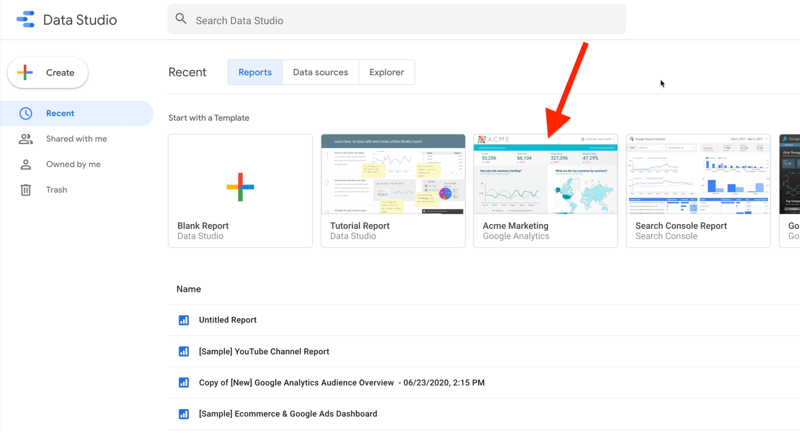Click the Blank Report title text
Screen dimensions: 800x433
pos(203,225)
